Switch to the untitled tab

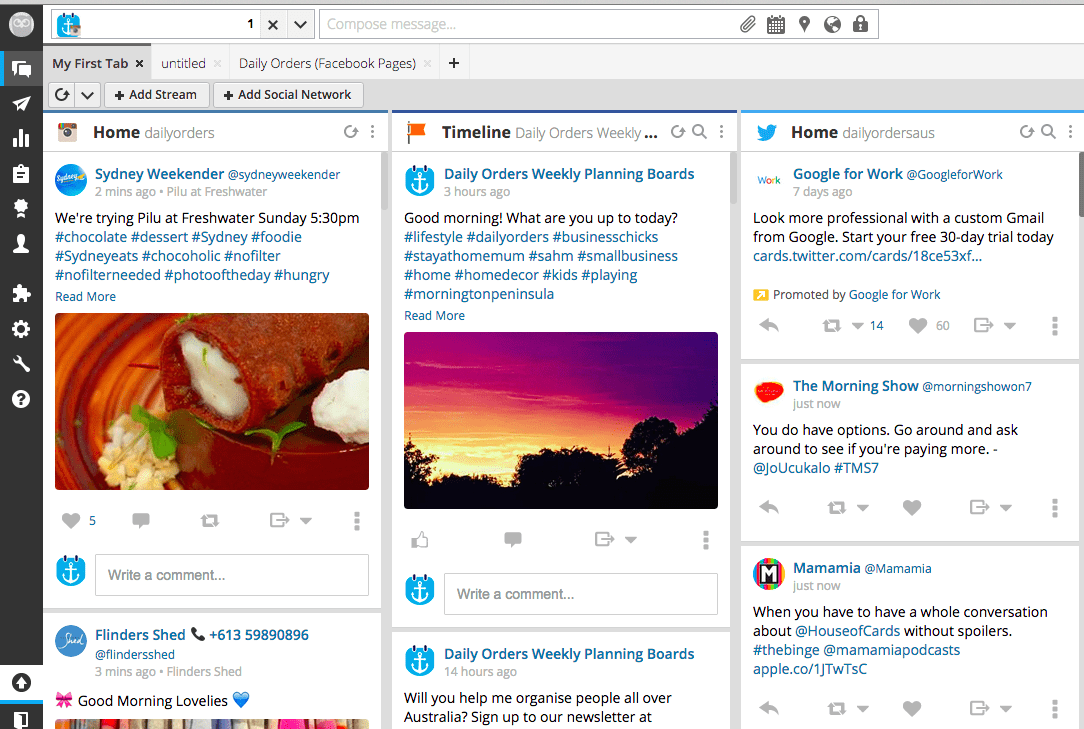coord(183,63)
